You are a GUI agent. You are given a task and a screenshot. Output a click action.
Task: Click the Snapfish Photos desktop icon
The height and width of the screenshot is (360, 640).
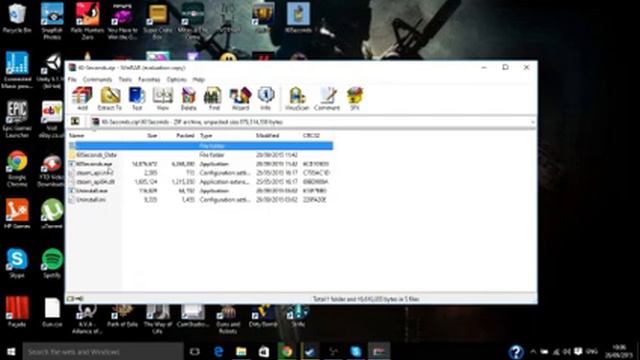point(52,21)
